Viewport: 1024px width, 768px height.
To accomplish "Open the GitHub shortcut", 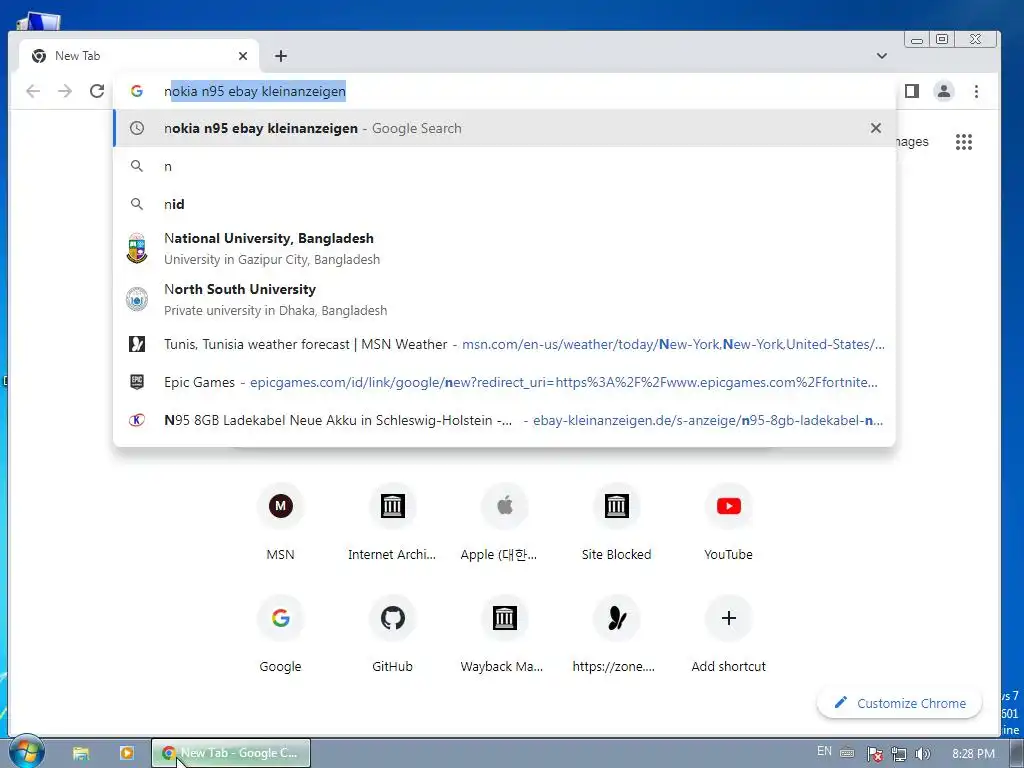I will 392,634.
